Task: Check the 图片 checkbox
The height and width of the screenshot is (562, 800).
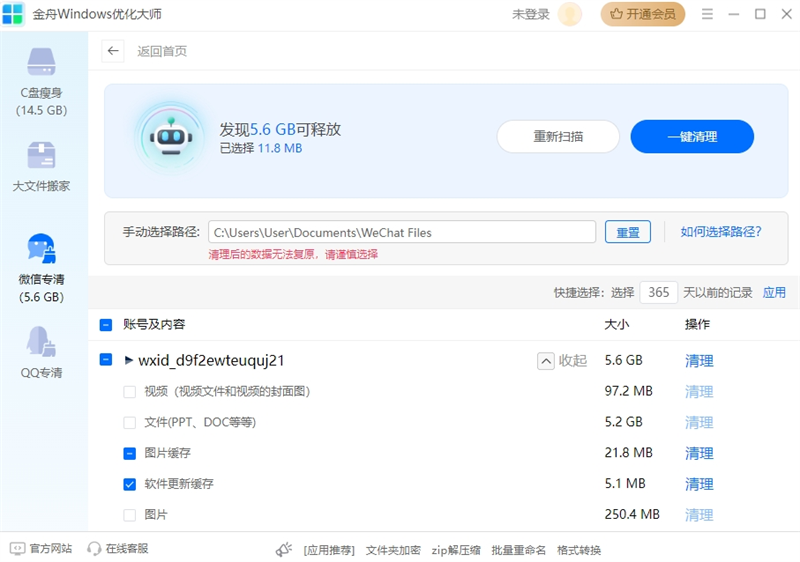Action: (130, 515)
